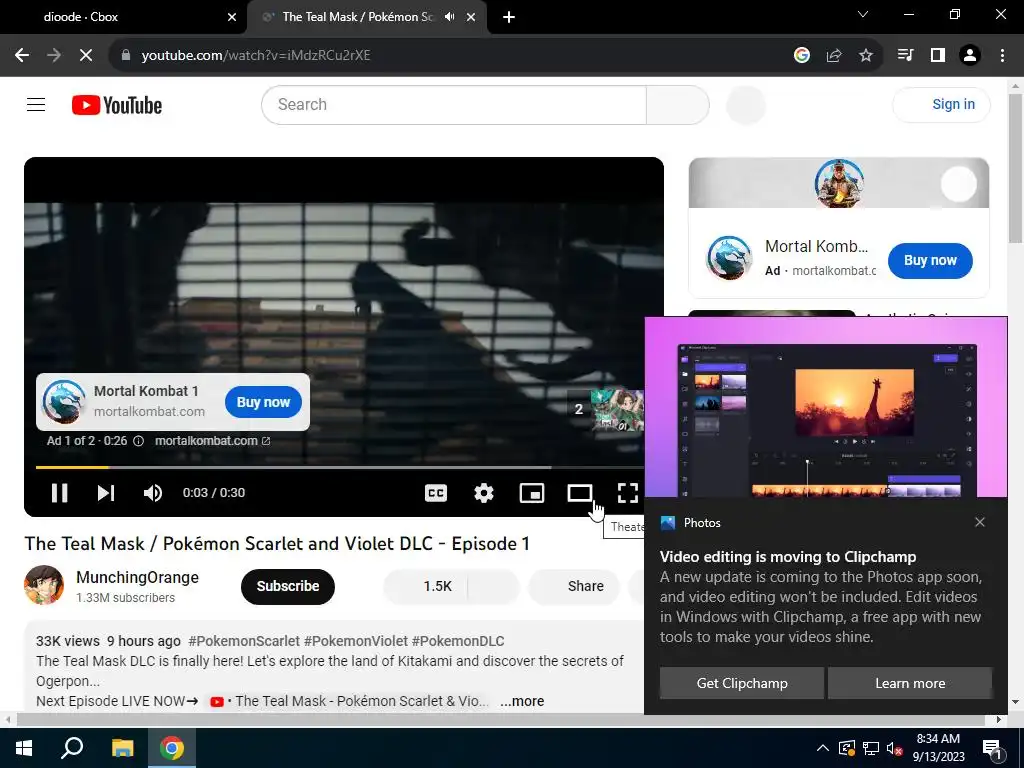Toggle closed captions CC button
Viewport: 1024px width, 768px height.
(436, 493)
